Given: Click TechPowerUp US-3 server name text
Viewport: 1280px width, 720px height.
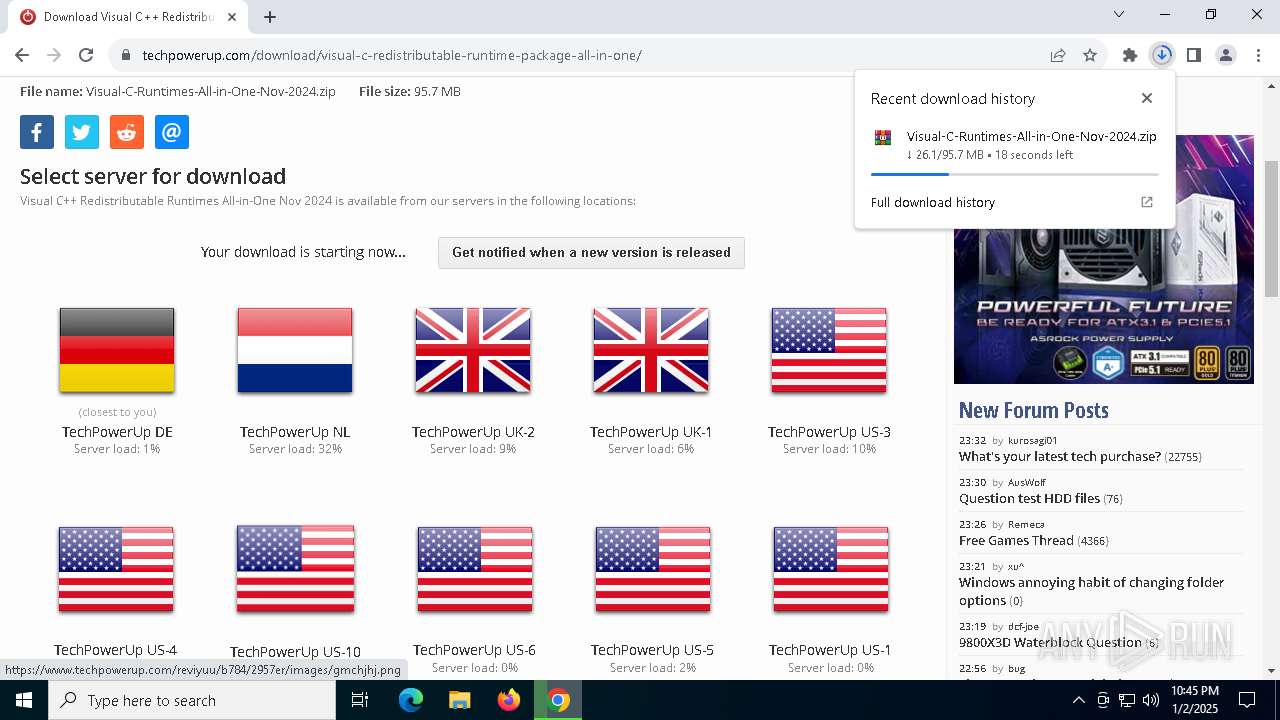Looking at the screenshot, I should tap(829, 432).
